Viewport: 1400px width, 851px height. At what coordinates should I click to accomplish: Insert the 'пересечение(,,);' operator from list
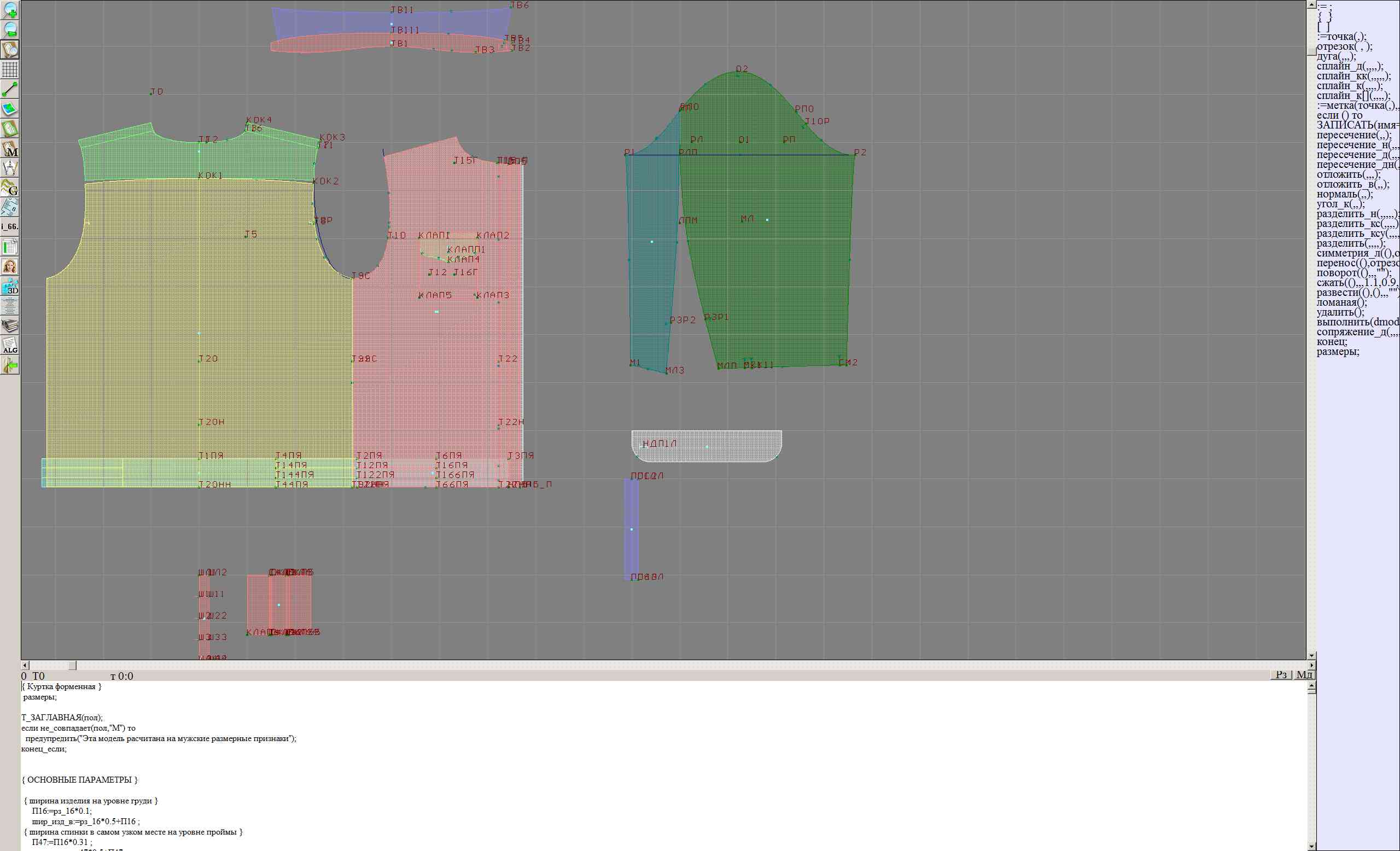click(1354, 135)
